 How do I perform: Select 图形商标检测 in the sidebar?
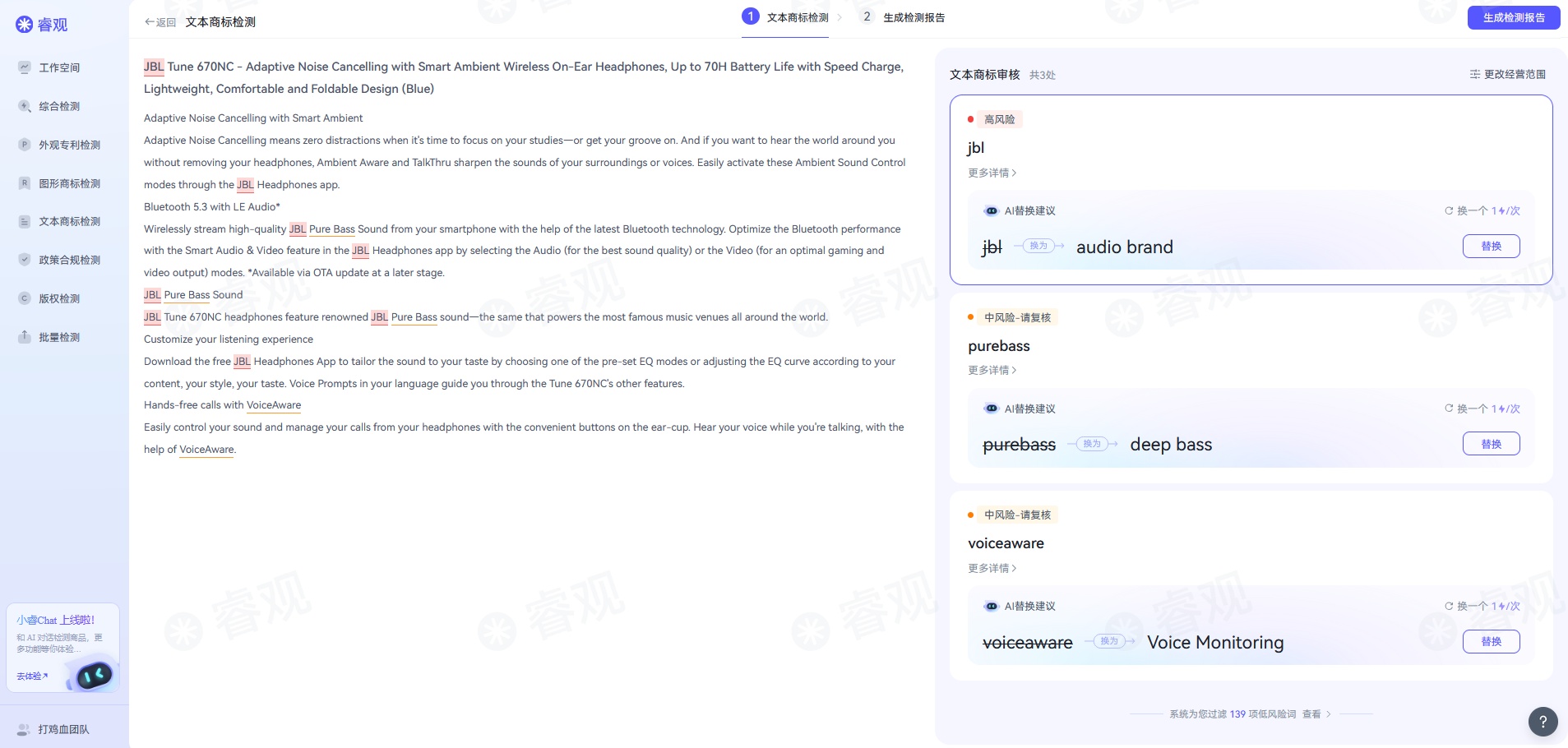coord(70,182)
